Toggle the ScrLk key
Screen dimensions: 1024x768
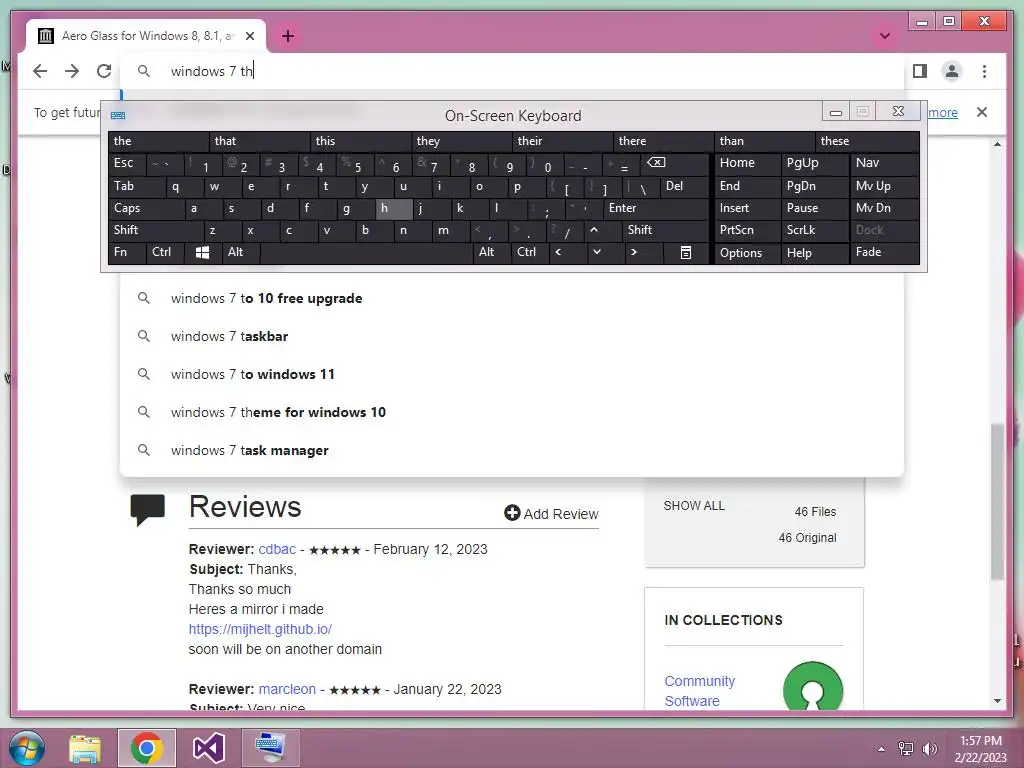[814, 231]
